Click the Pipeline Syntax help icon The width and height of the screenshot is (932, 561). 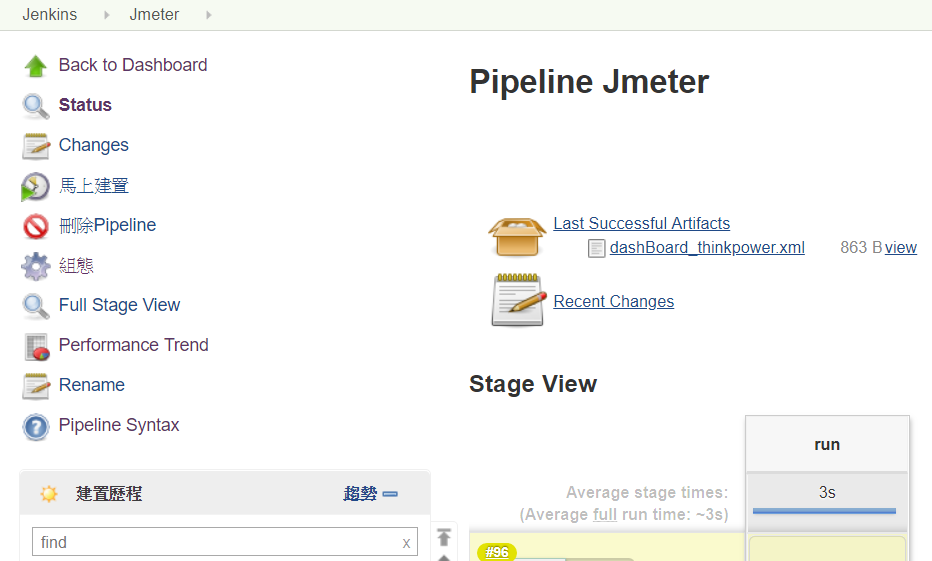click(x=36, y=427)
